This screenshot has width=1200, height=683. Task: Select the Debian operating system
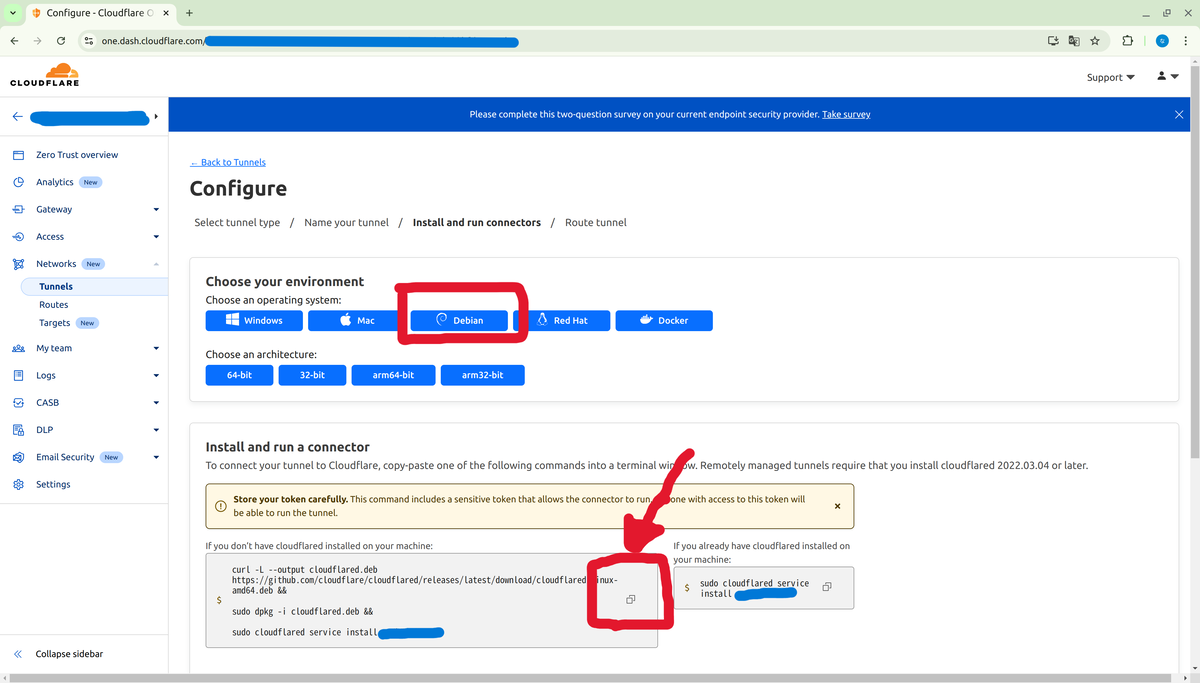[459, 320]
